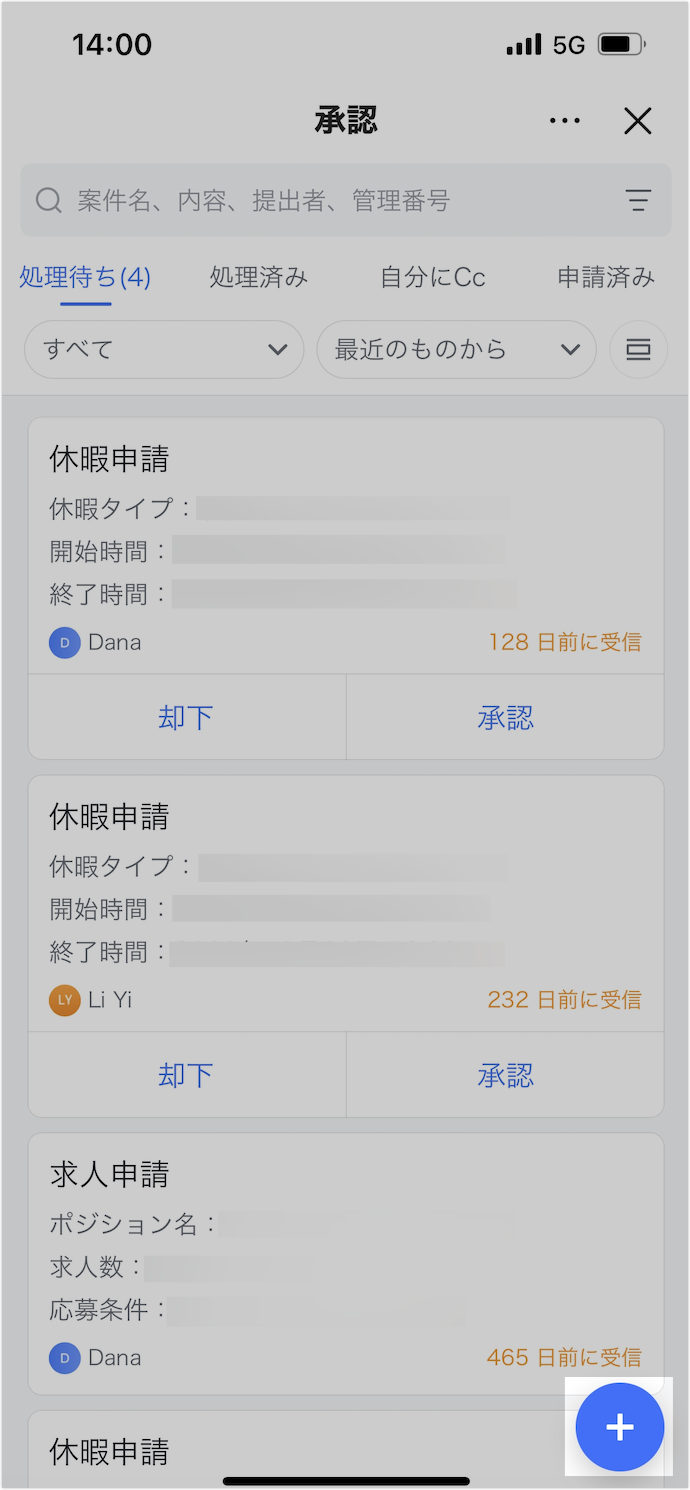Approve Dana's leave request with 承認
Screen dimensions: 690x1490
pos(505,717)
